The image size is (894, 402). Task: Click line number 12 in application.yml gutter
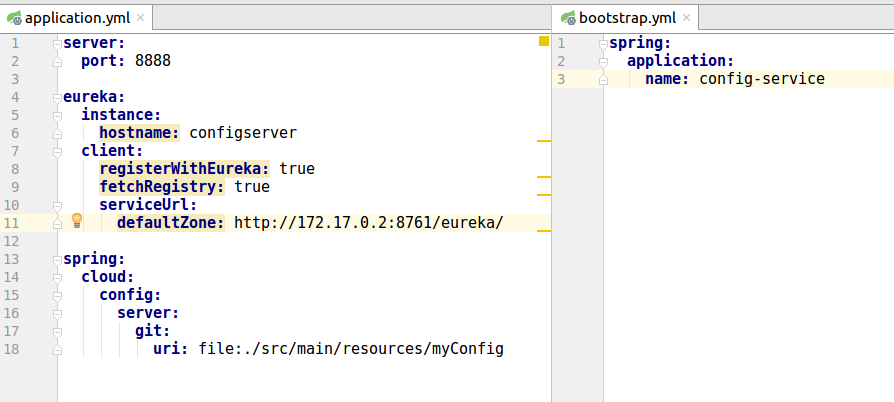[x=11, y=241]
